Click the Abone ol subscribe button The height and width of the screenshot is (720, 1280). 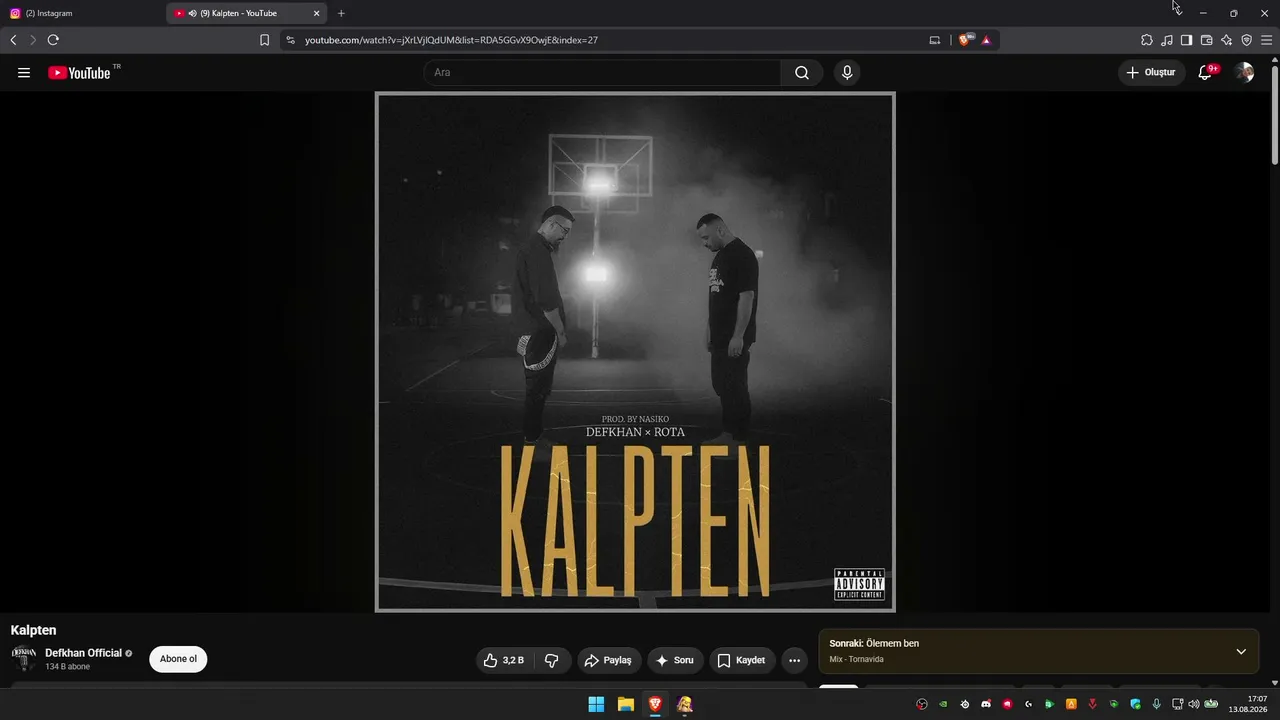pyautogui.click(x=178, y=659)
